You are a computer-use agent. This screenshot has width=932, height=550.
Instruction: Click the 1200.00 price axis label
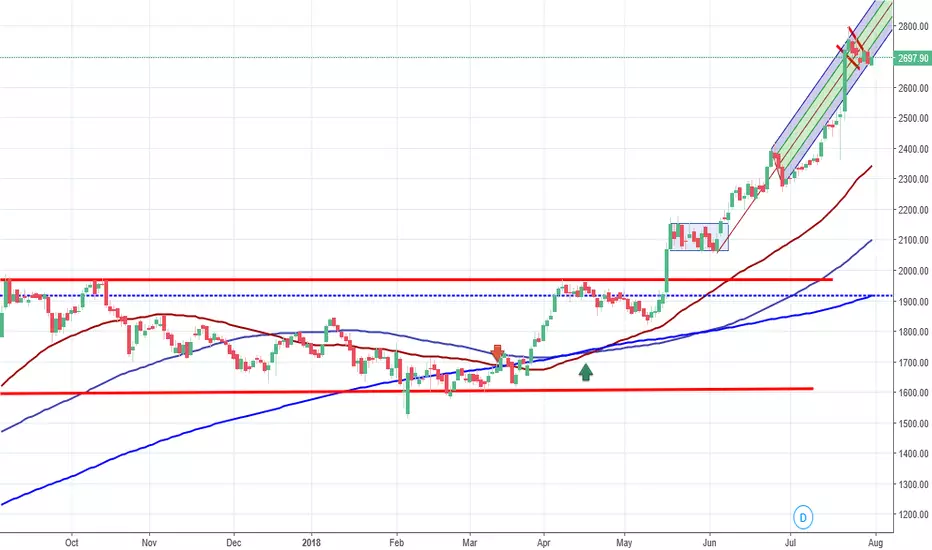(x=913, y=515)
